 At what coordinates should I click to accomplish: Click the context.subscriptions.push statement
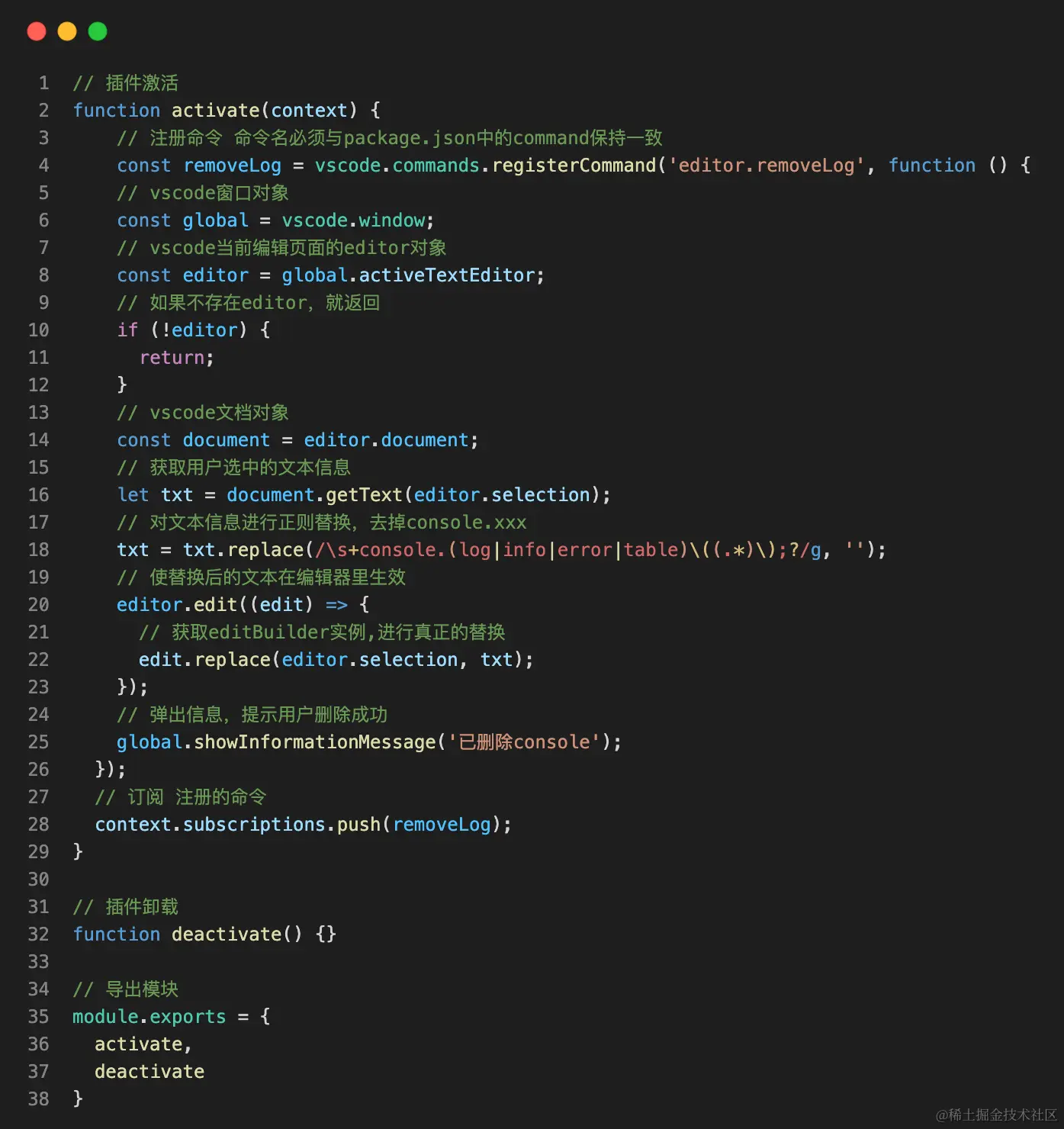pyautogui.click(x=301, y=824)
